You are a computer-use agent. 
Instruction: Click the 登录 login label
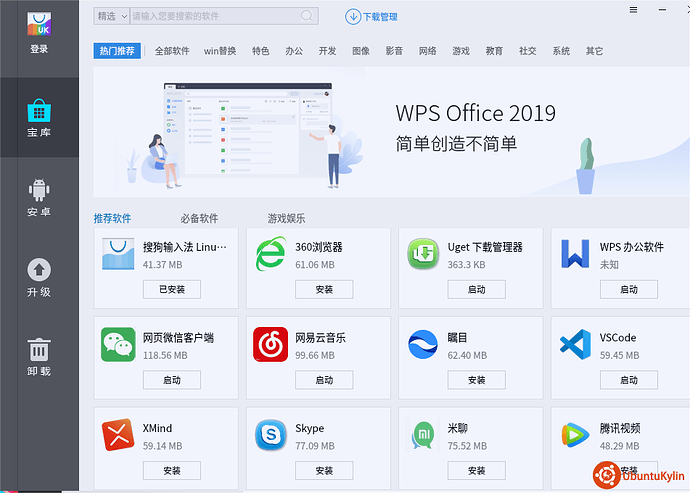pos(39,49)
